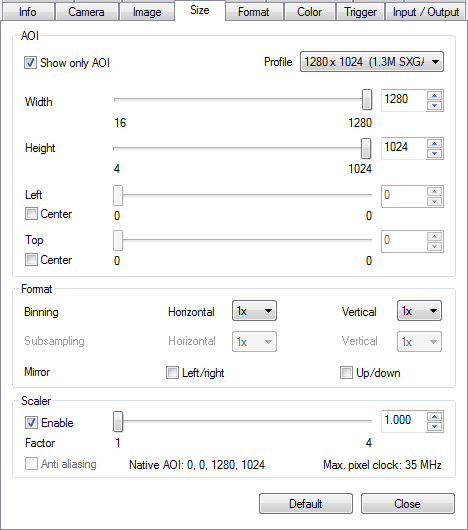Image resolution: width=468 pixels, height=530 pixels.
Task: Increase Width value with up arrow
Action: [435, 96]
